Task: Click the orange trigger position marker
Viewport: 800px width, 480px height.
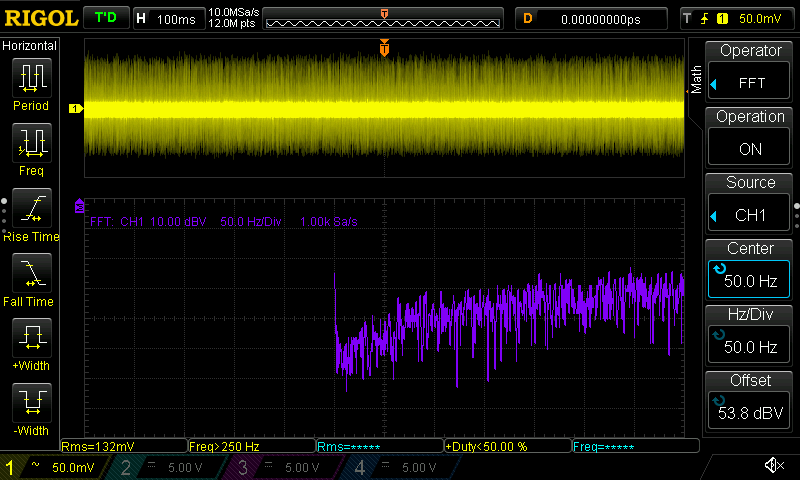Action: 384,48
